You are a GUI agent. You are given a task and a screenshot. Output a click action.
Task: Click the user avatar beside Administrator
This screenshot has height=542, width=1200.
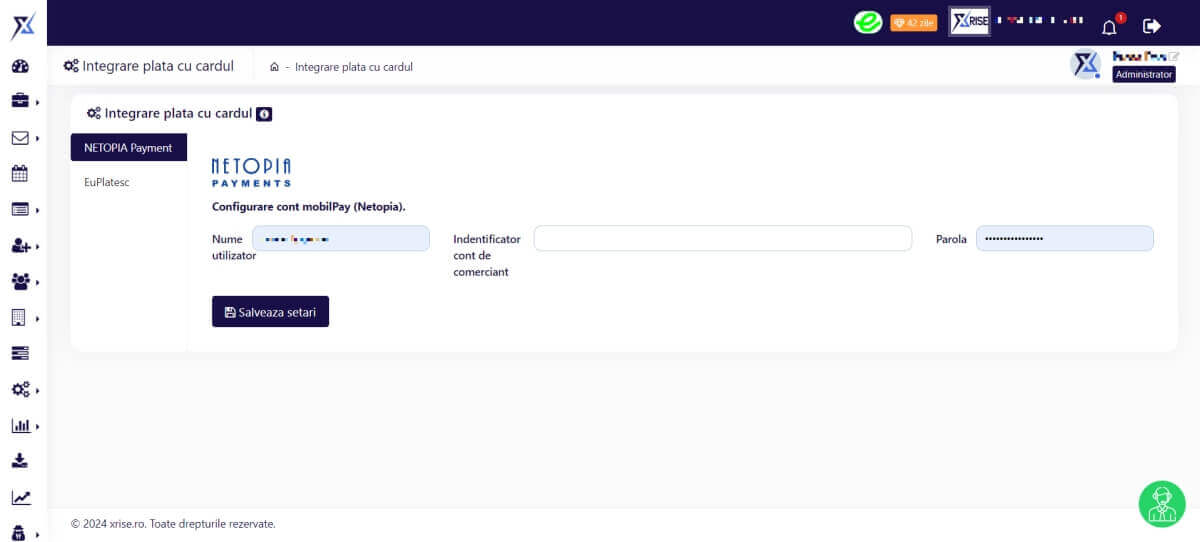[1085, 64]
